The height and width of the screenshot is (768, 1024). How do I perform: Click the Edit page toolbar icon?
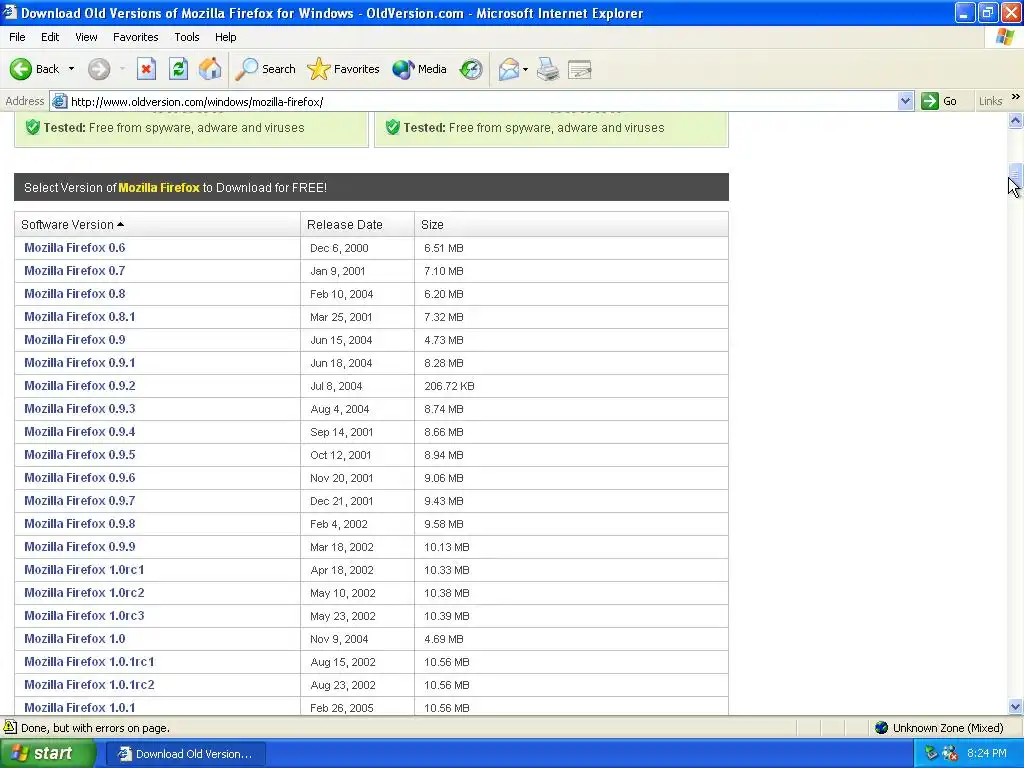coord(580,69)
